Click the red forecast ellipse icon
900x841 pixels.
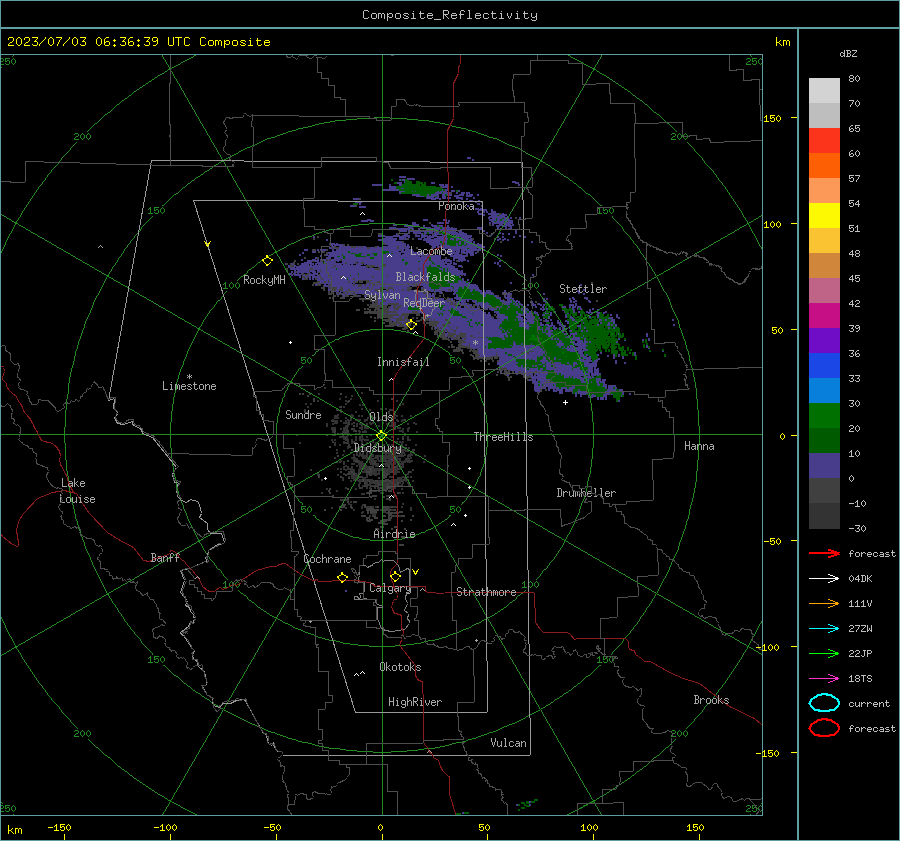coord(824,728)
